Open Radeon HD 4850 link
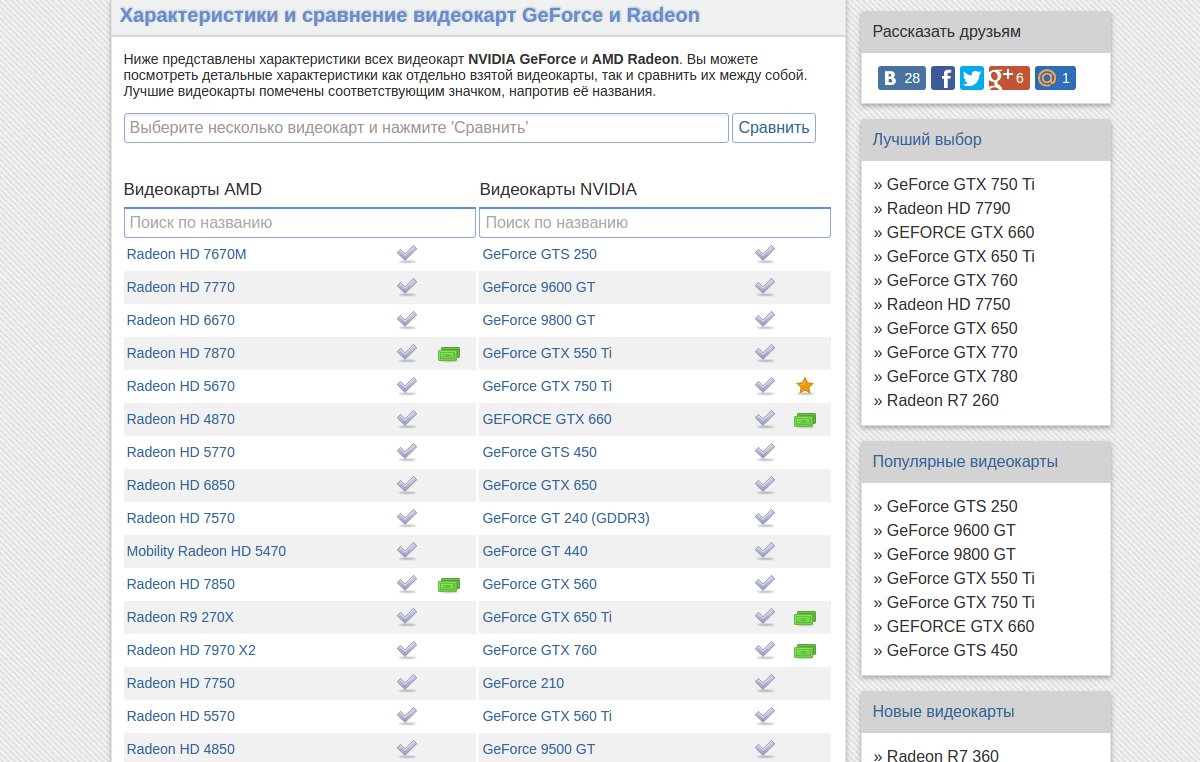 click(x=181, y=749)
